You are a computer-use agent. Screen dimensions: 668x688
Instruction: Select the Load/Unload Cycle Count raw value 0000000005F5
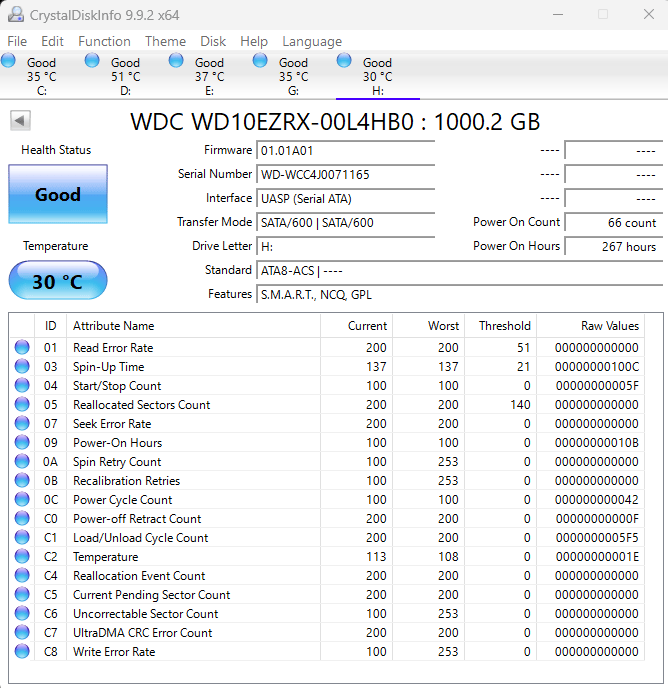(597, 538)
